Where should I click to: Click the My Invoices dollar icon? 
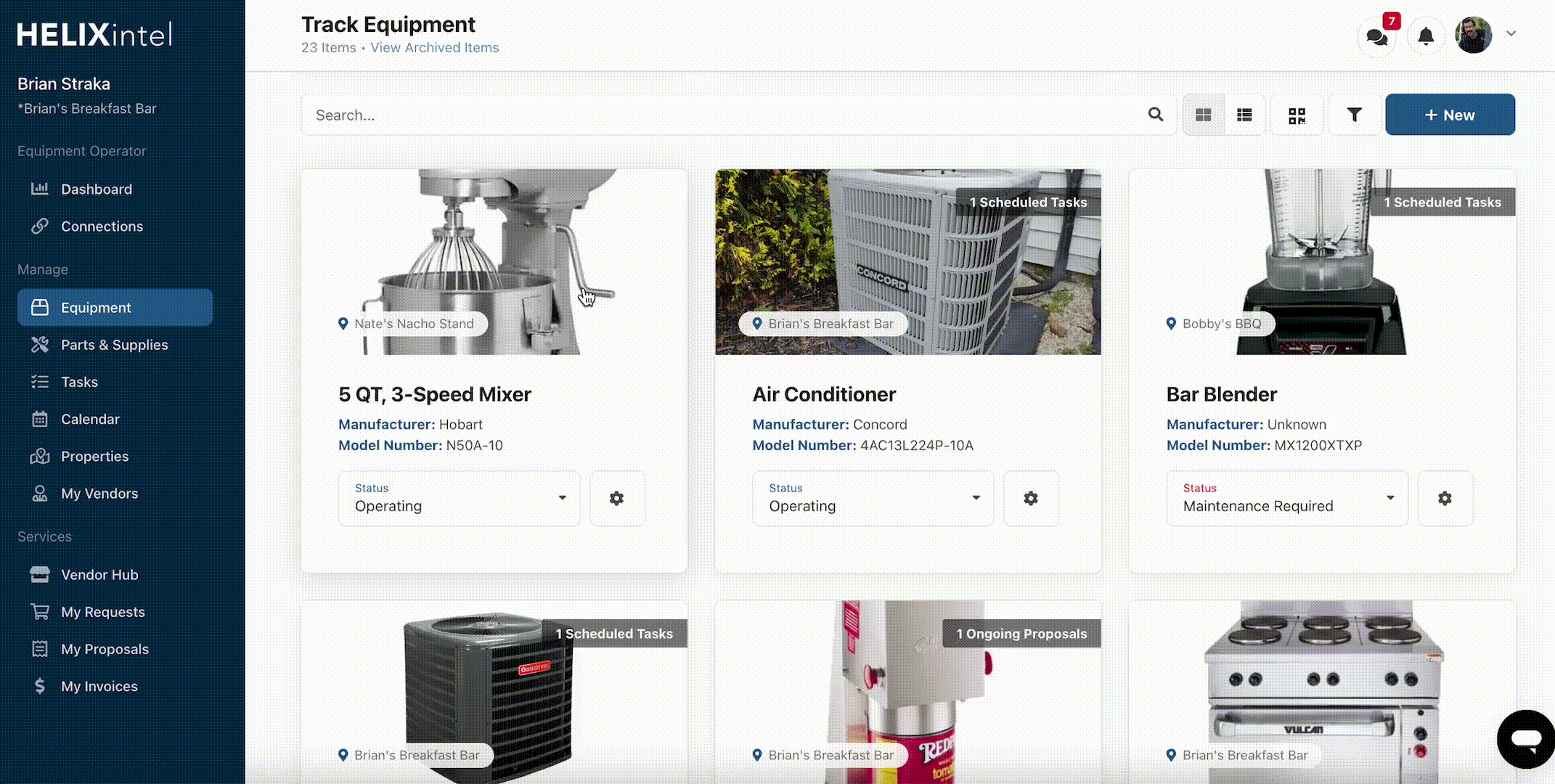click(x=39, y=686)
